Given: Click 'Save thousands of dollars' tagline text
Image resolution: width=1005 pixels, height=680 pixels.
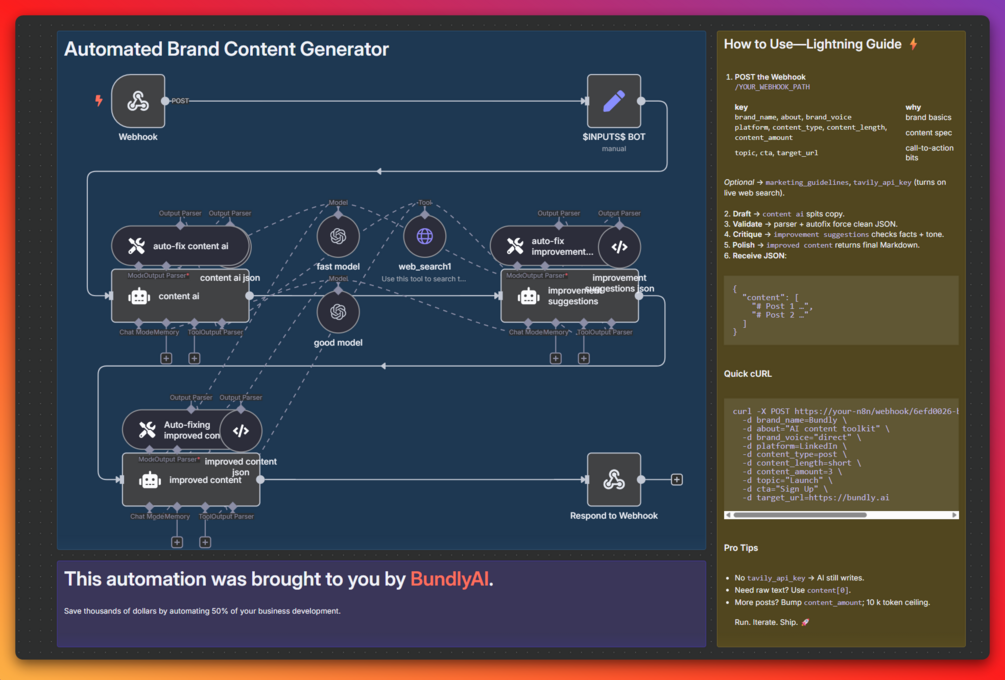Looking at the screenshot, I should [202, 611].
